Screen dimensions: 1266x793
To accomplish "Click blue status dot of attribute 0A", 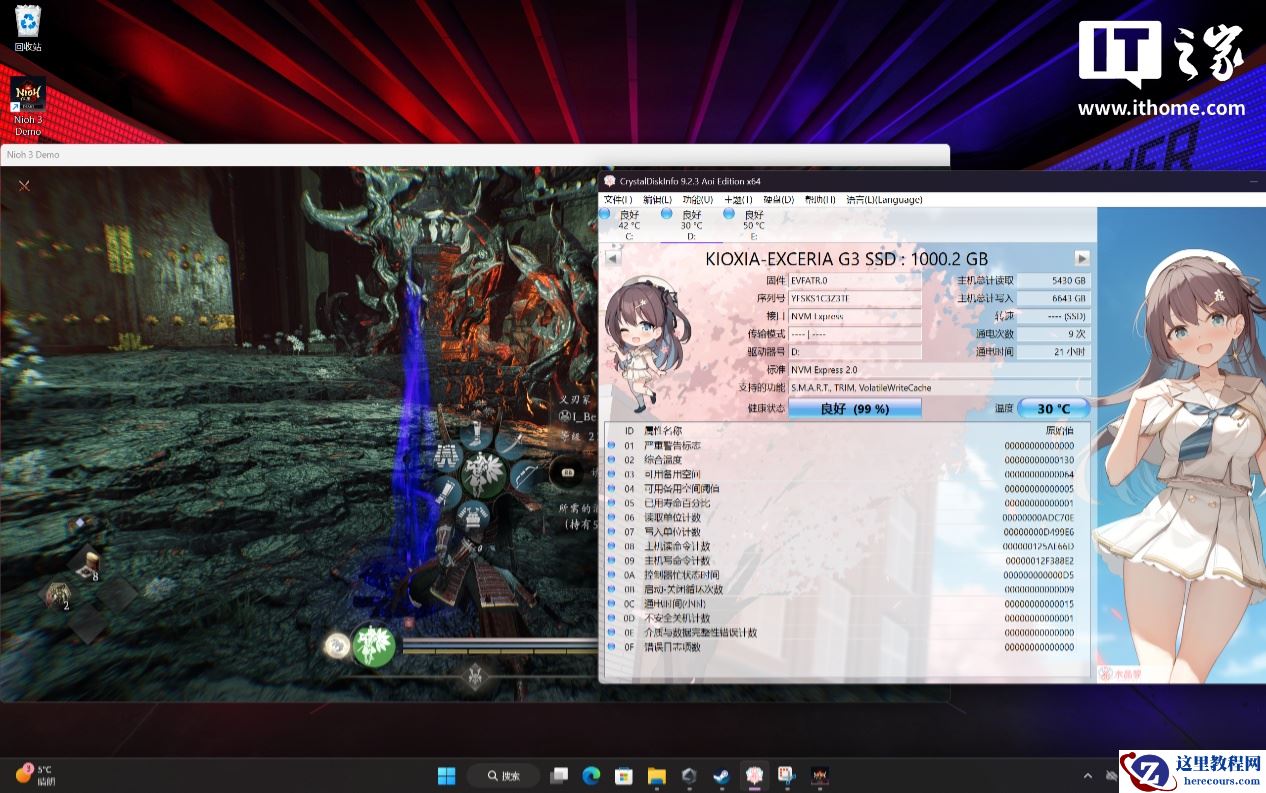I will [612, 575].
